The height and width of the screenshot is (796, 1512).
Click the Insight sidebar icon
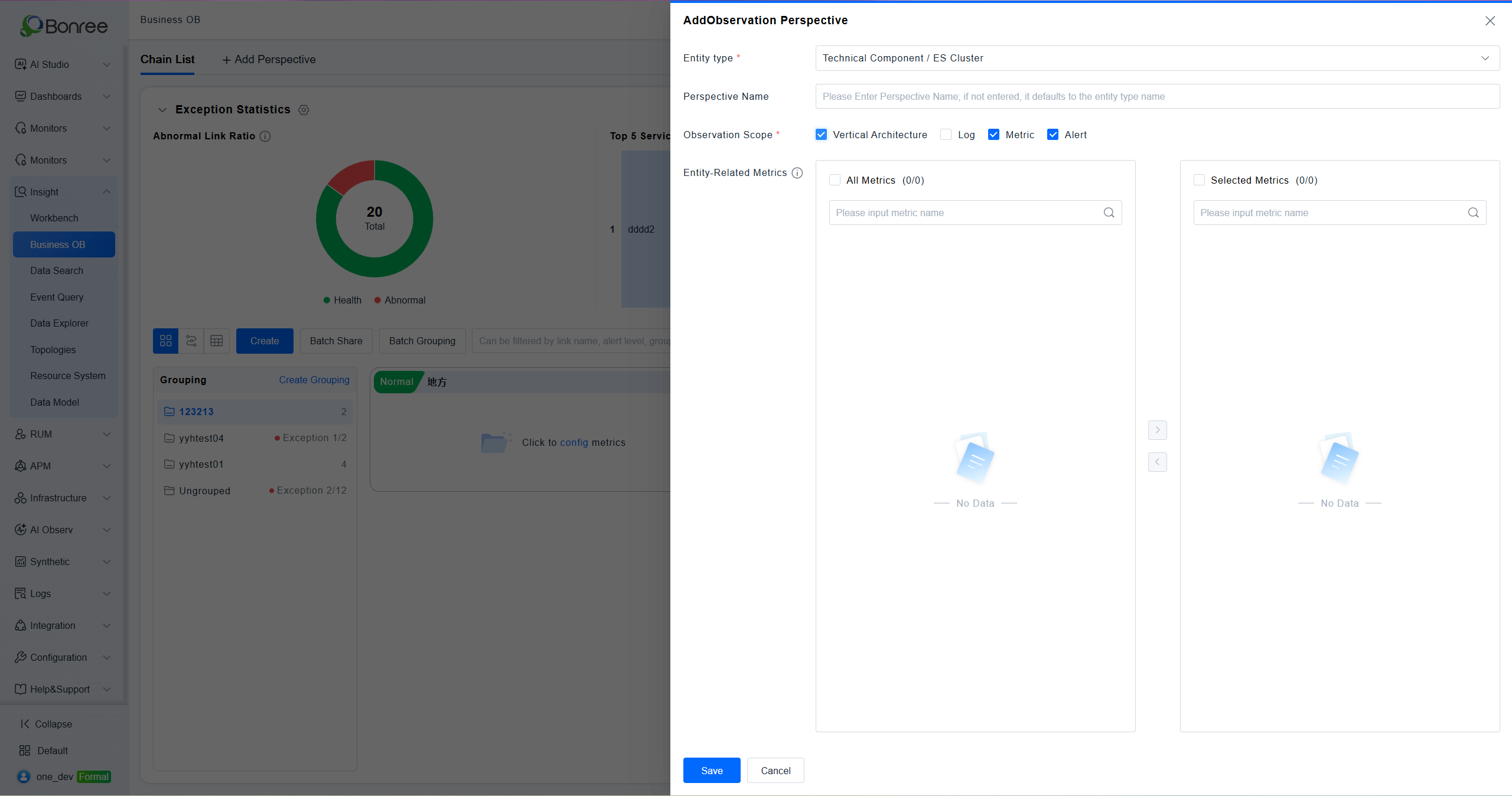pos(21,191)
